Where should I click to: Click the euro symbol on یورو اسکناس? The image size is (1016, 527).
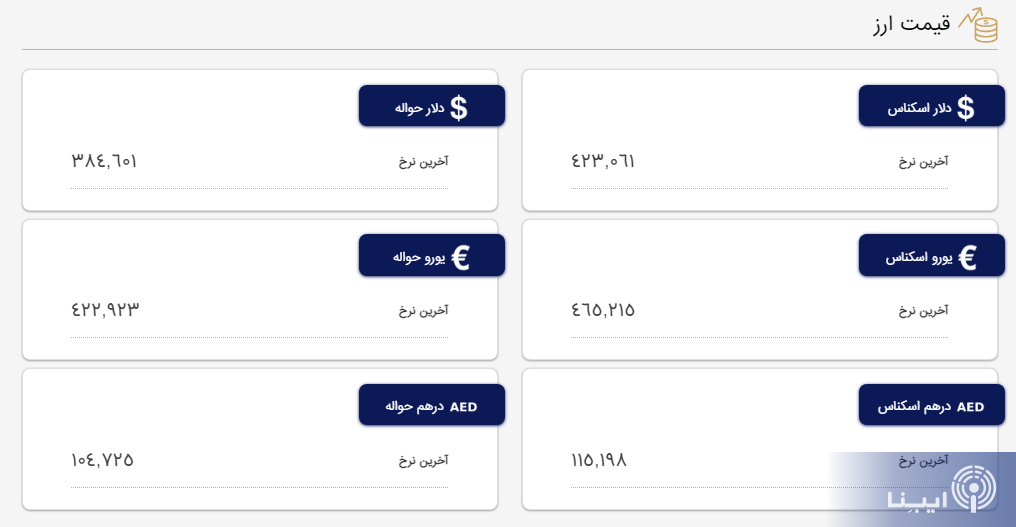[967, 257]
